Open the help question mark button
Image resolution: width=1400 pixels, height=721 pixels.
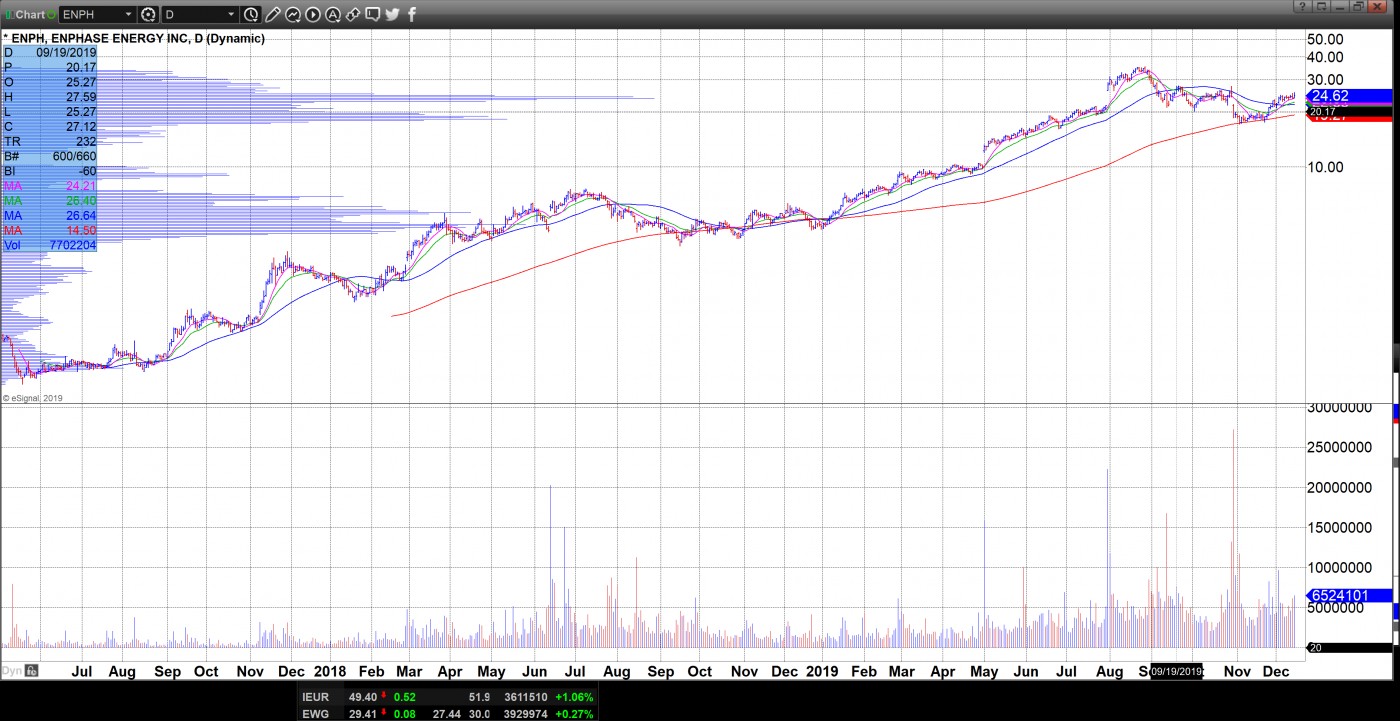[1303, 6]
